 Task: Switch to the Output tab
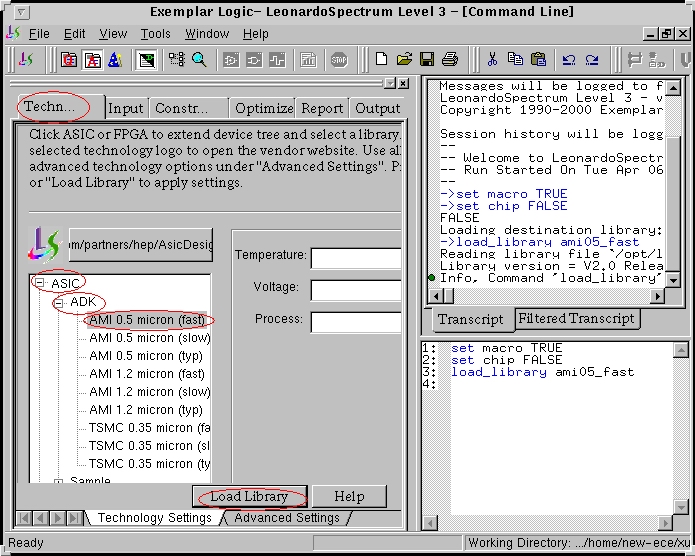point(377,108)
